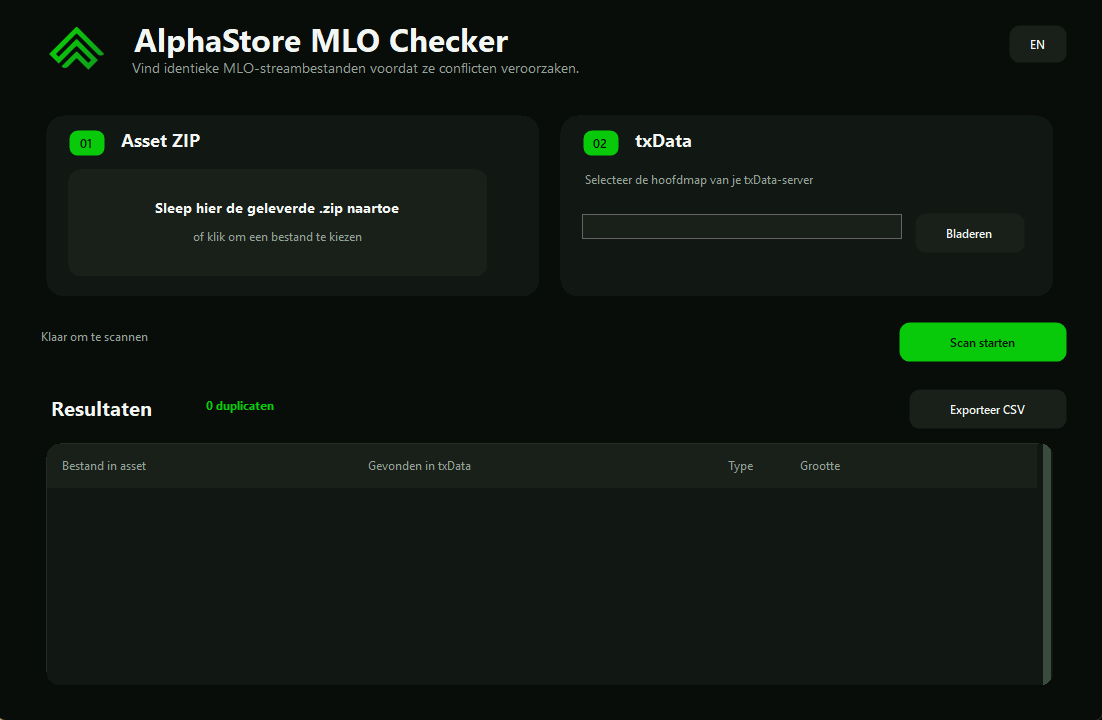1102x720 pixels.
Task: Click the txData folder path input field
Action: (741, 226)
